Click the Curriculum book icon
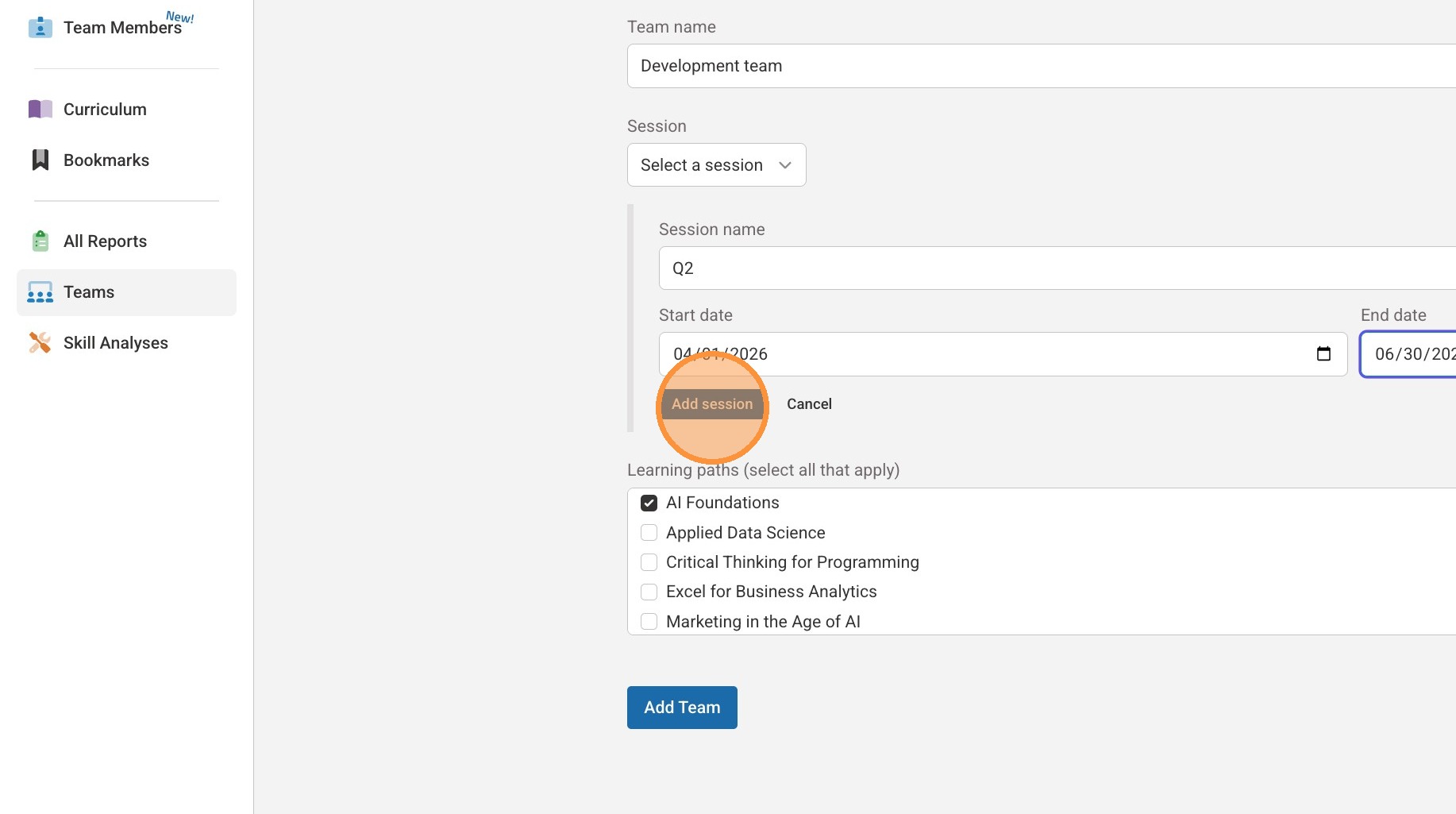The width and height of the screenshot is (1456, 814). [40, 109]
